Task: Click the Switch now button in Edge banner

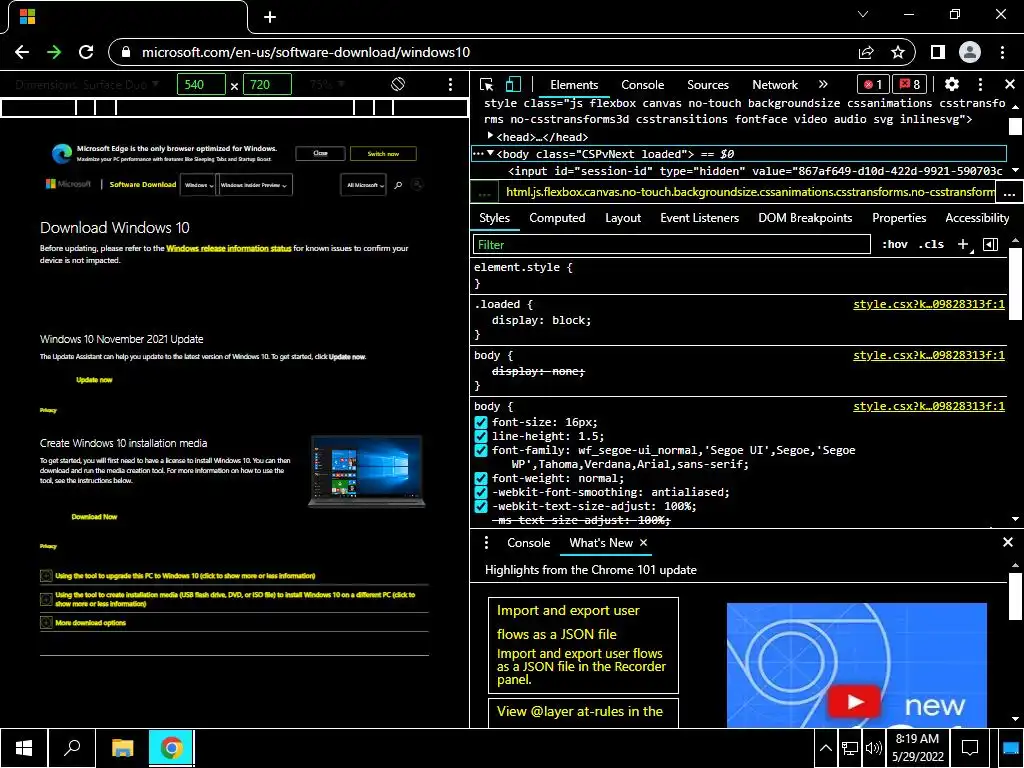Action: coord(383,154)
